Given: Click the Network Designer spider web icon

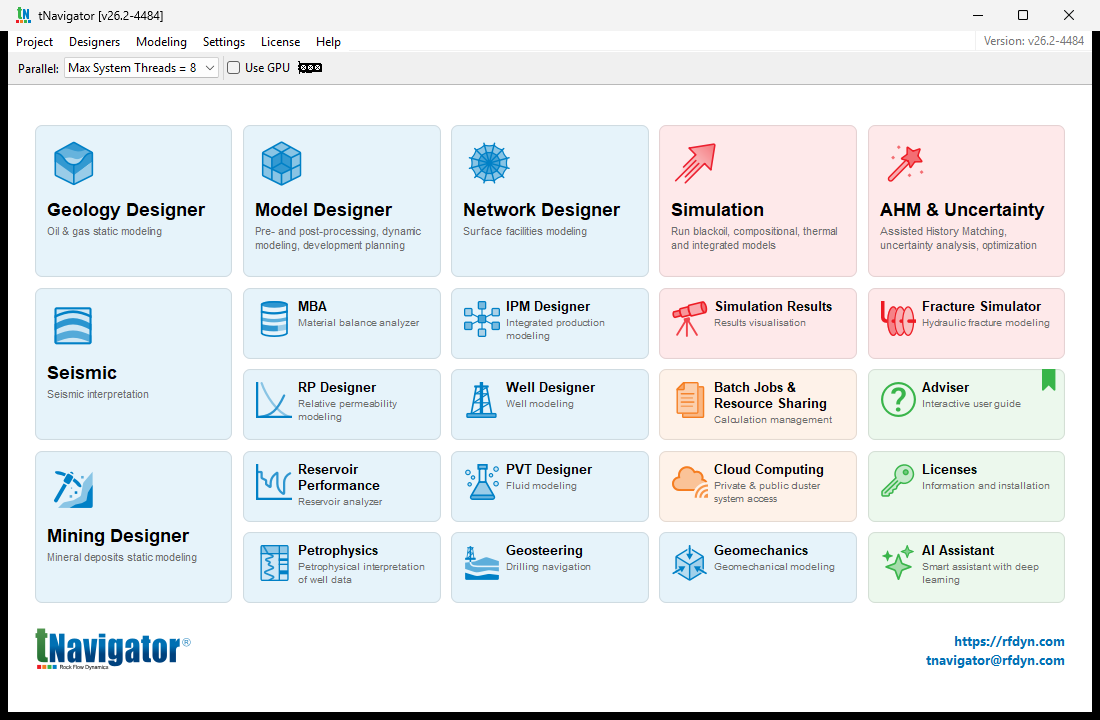Looking at the screenshot, I should (489, 163).
